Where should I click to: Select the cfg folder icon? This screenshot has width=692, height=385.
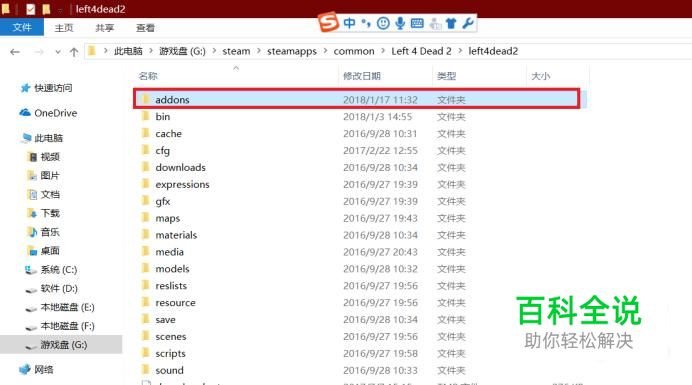coord(146,150)
